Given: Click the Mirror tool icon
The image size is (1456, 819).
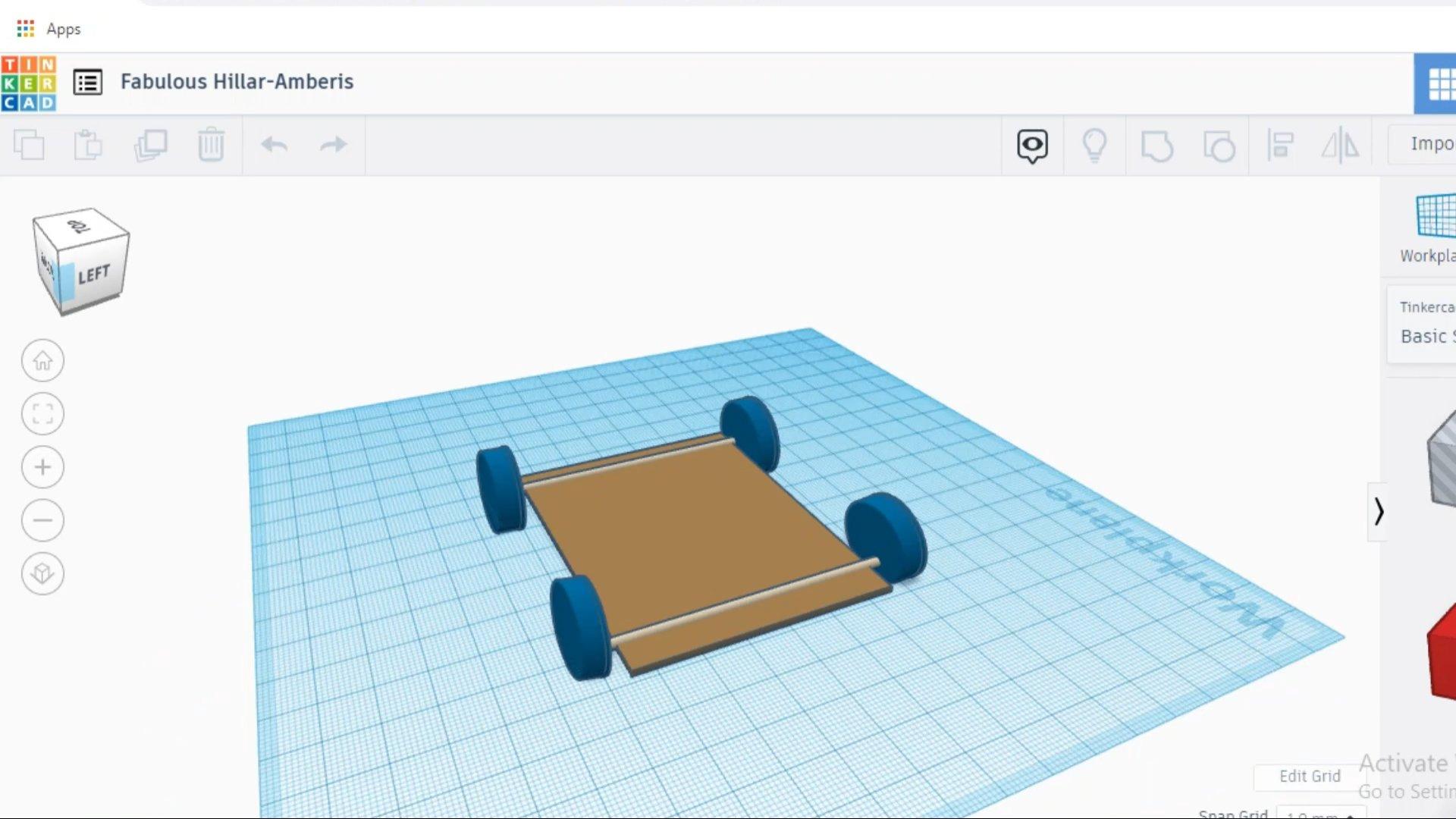Looking at the screenshot, I should tap(1341, 144).
